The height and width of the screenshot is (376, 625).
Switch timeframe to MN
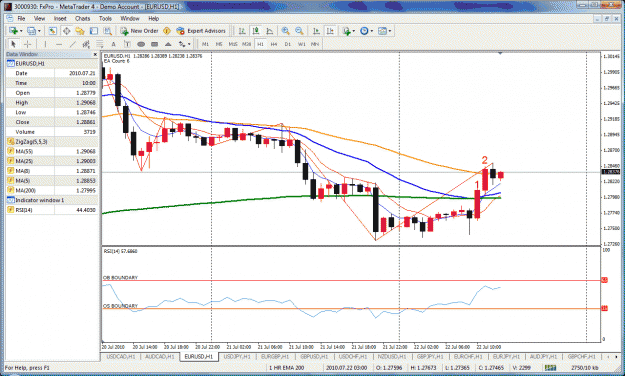click(x=315, y=44)
